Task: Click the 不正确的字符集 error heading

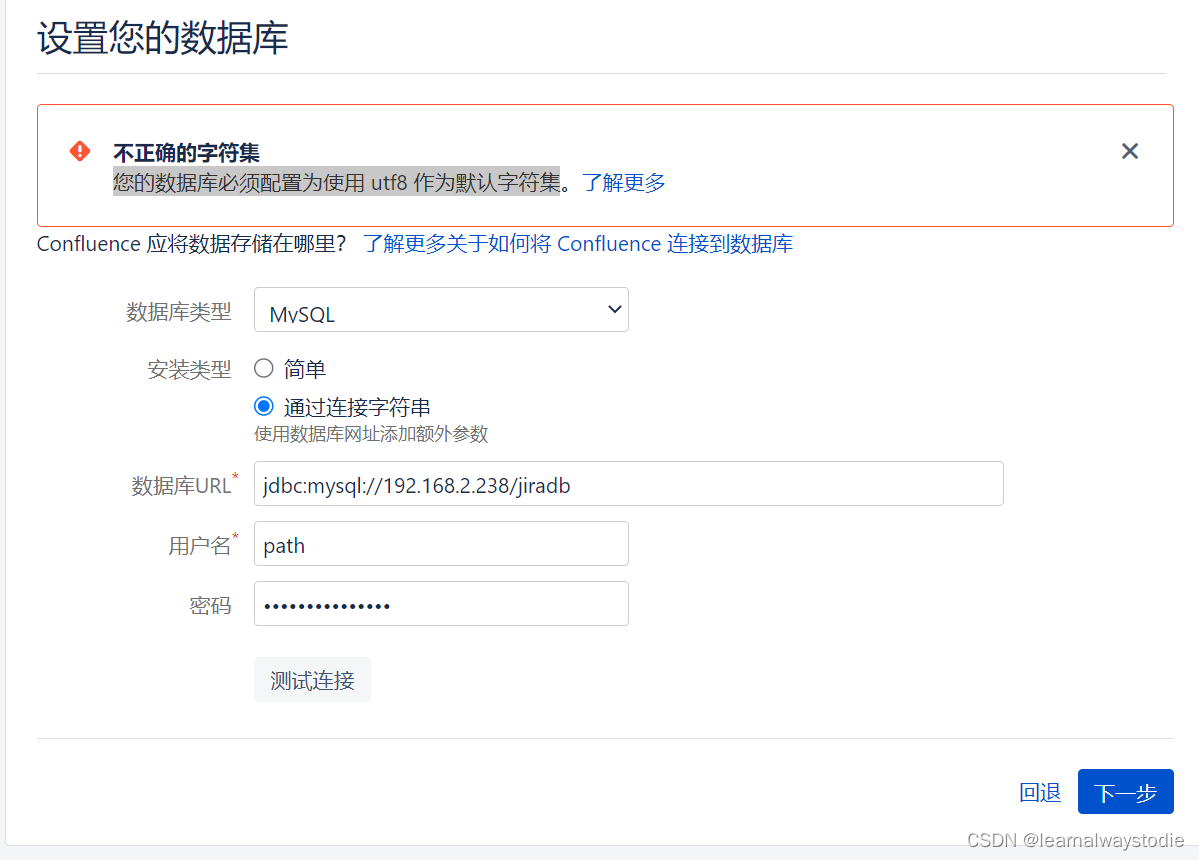Action: [187, 153]
